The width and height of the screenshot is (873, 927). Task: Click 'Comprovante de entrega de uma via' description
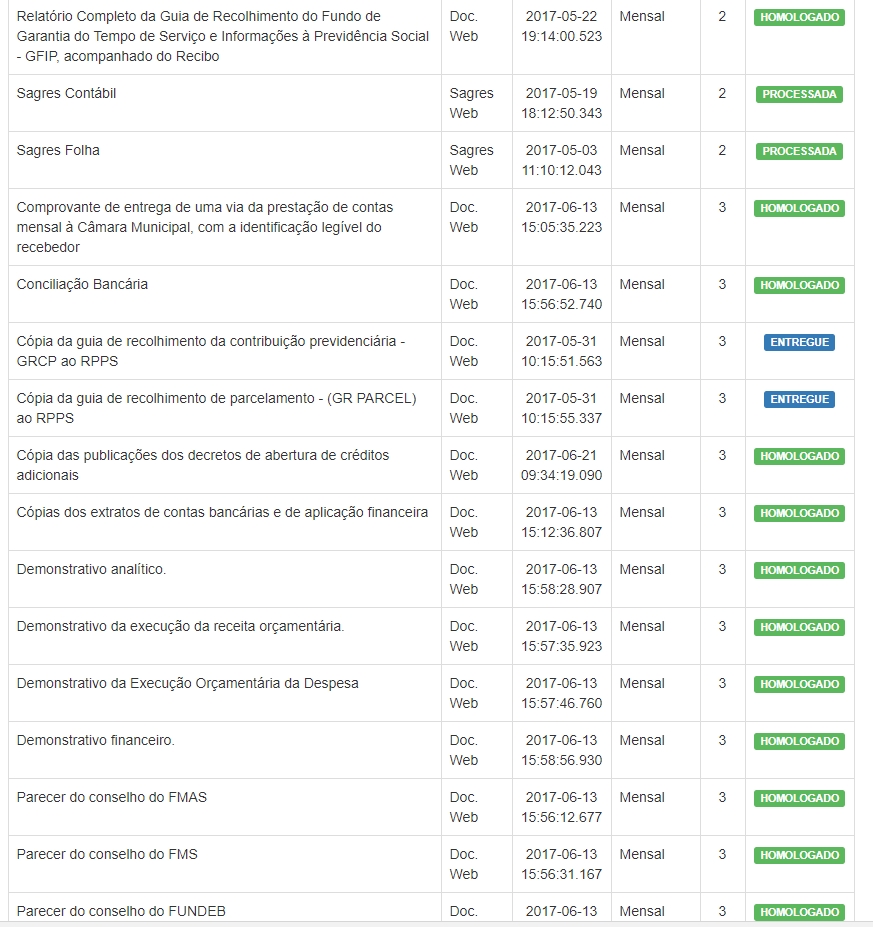205,227
